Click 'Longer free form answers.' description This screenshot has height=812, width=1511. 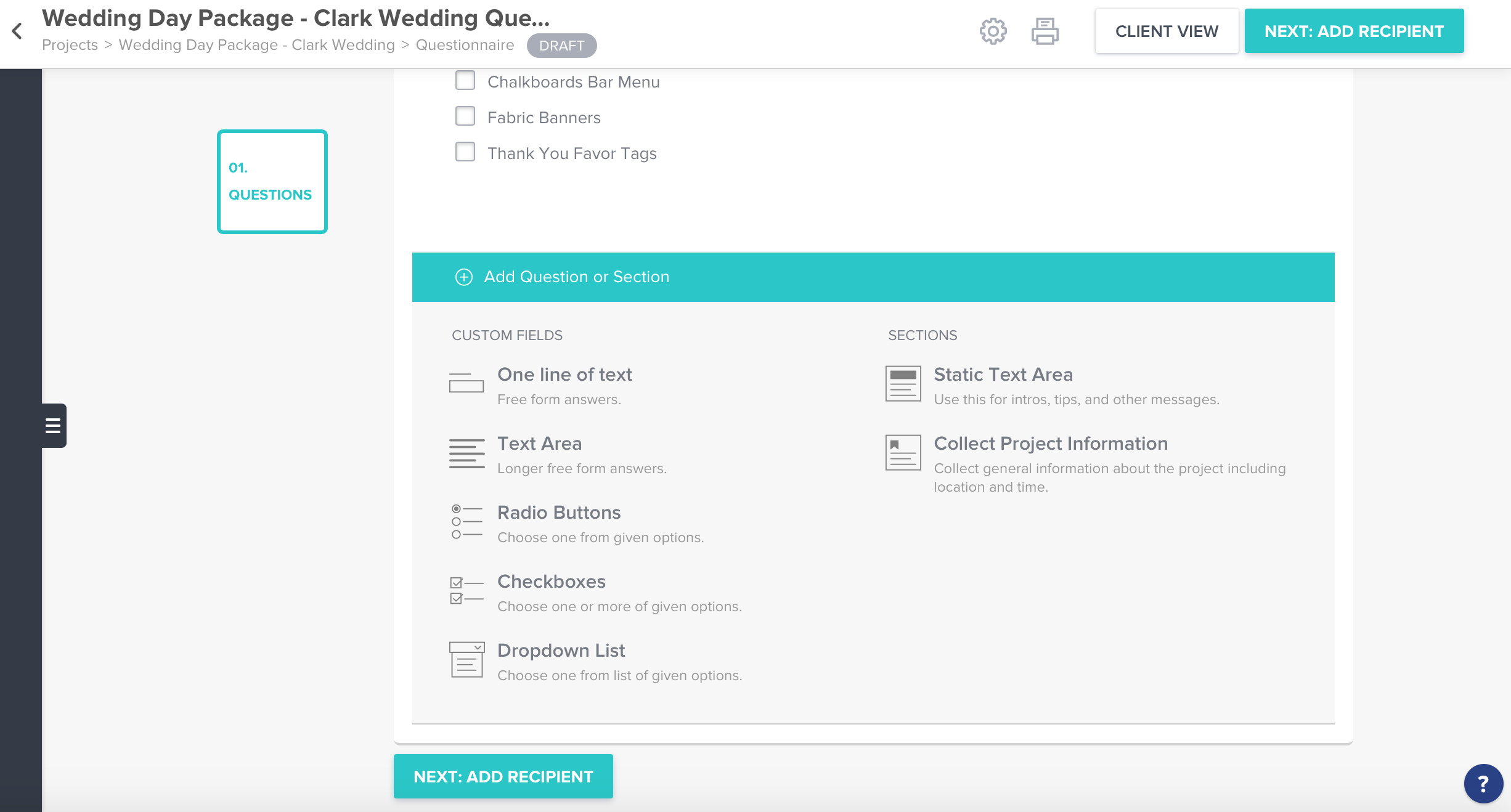coord(582,468)
